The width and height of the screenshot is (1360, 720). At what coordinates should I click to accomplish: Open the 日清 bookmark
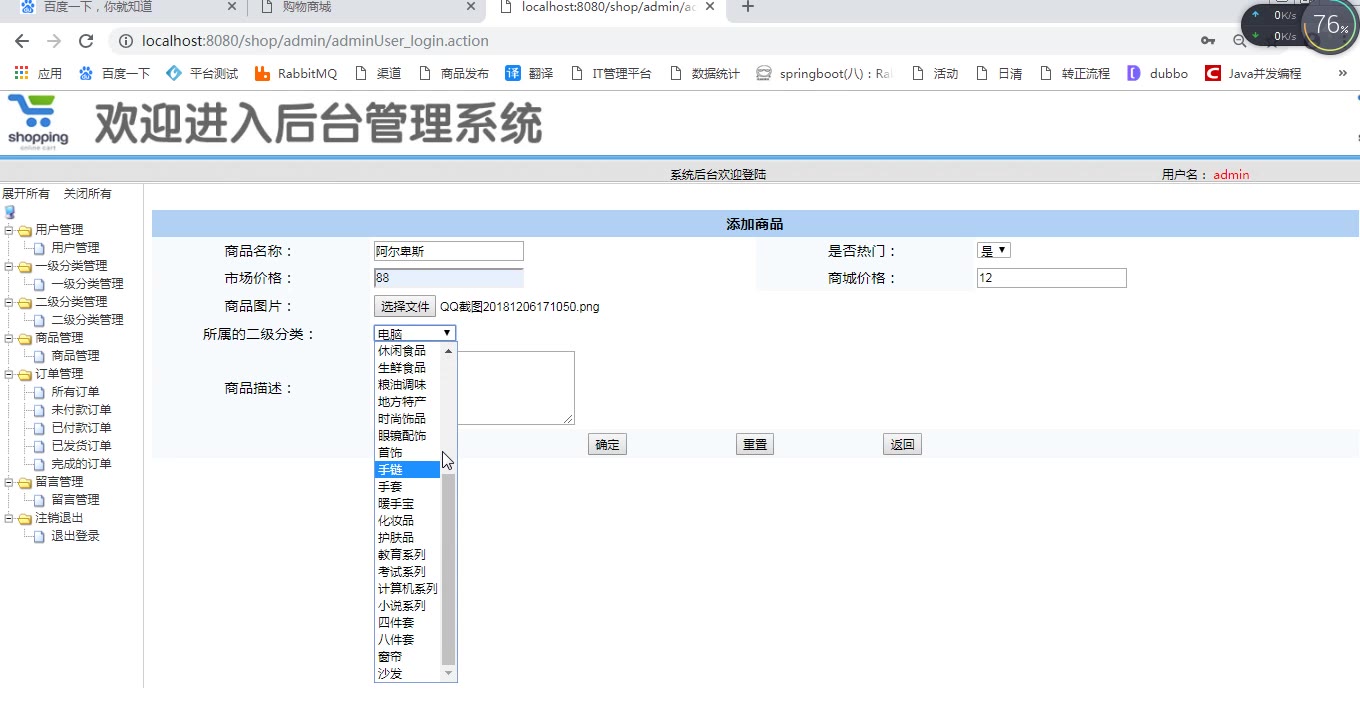[999, 73]
